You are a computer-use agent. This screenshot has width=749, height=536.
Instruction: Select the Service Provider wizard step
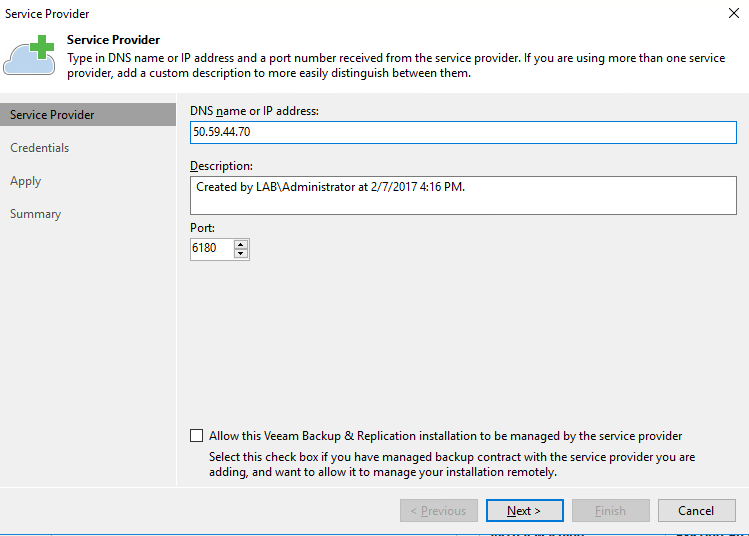tap(52, 115)
